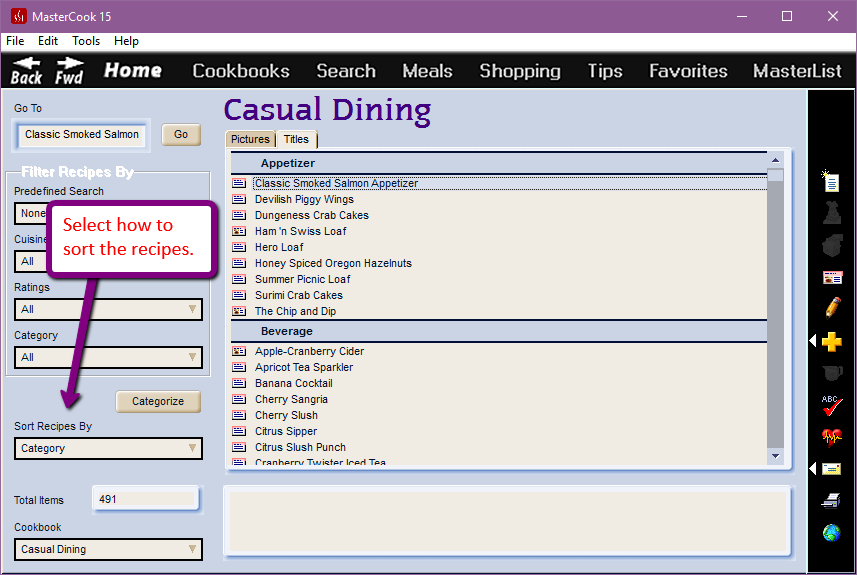Open the Search section
Screen dimensions: 857x575
click(346, 71)
